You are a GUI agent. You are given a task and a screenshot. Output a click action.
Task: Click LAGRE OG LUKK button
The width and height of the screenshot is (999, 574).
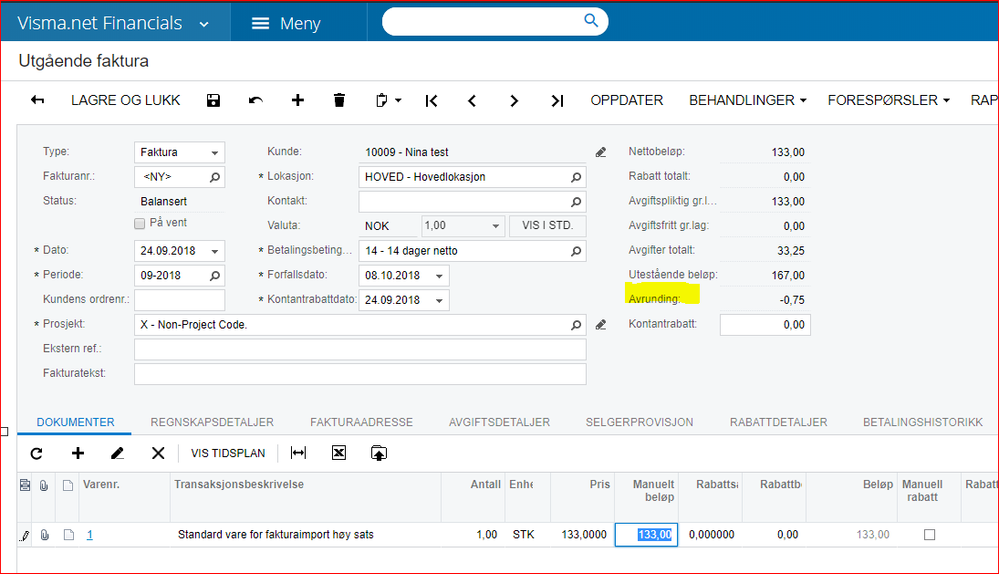(x=126, y=101)
